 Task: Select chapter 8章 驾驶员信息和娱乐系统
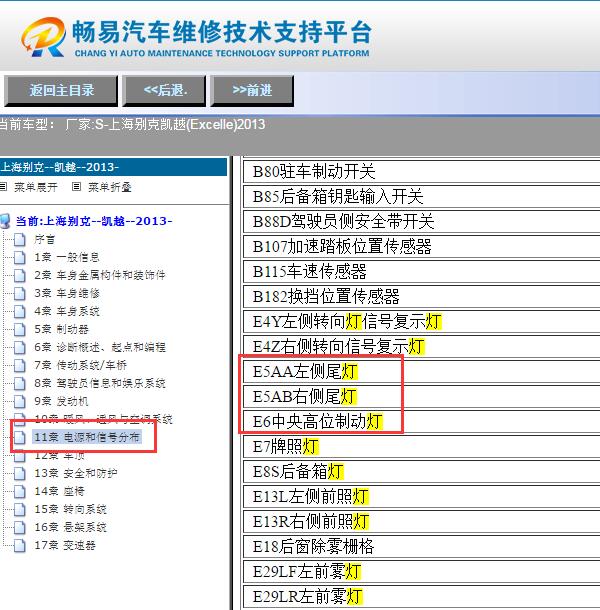(x=100, y=383)
